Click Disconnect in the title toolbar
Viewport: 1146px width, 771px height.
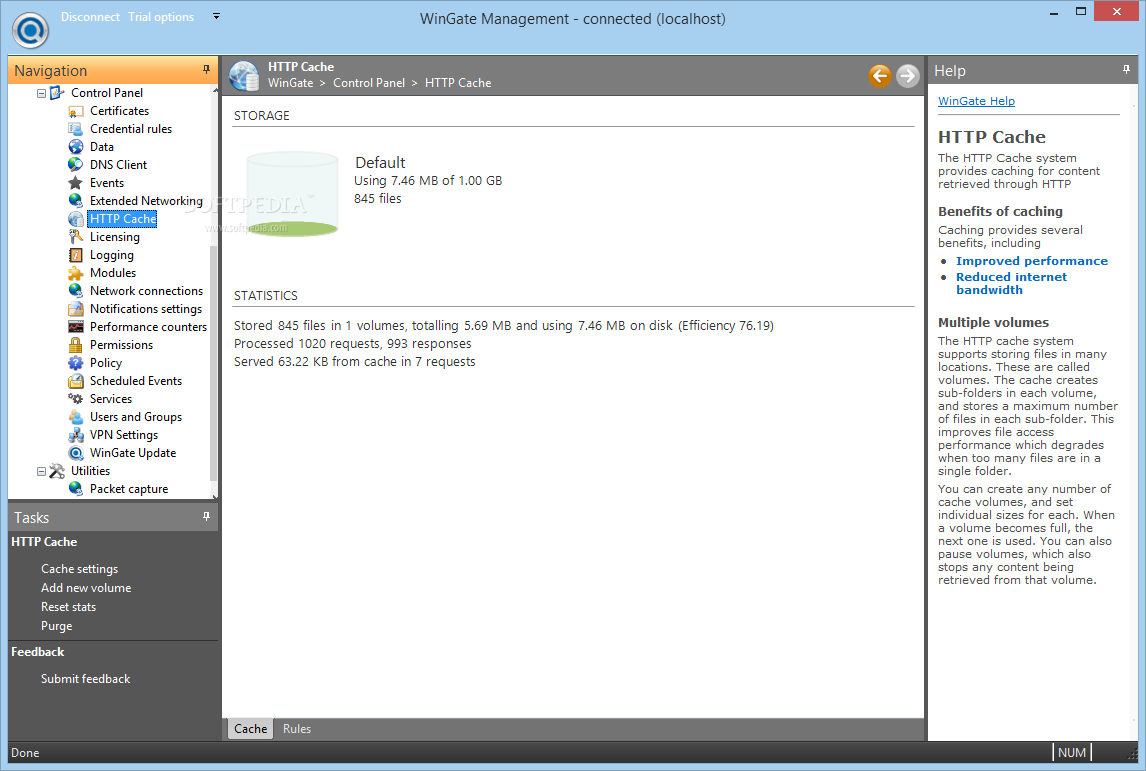(90, 17)
